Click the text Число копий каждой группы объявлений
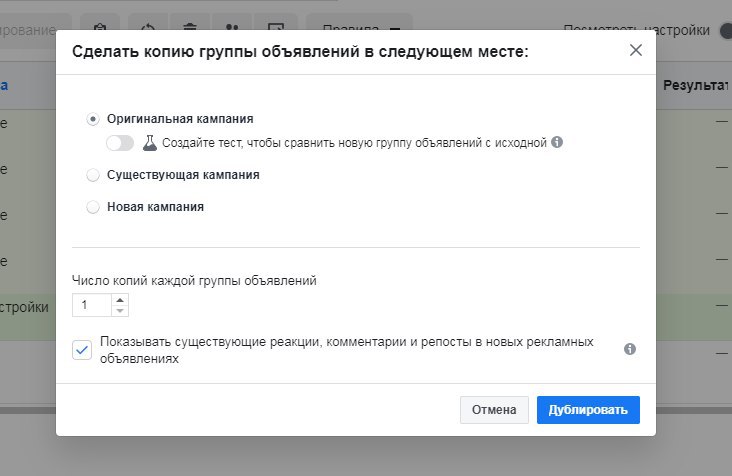The image size is (732, 476). tap(194, 280)
